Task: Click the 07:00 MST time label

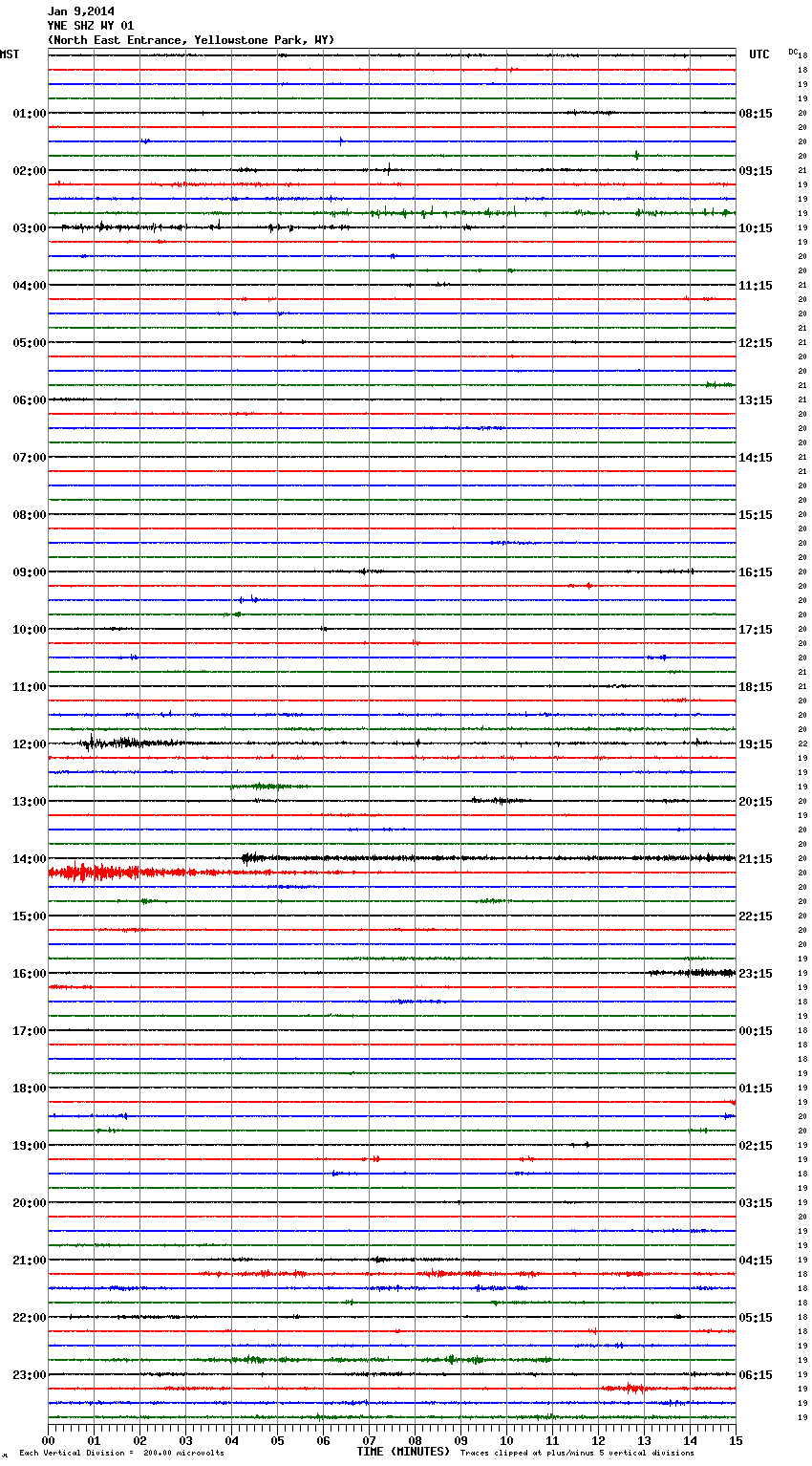Action: click(30, 458)
